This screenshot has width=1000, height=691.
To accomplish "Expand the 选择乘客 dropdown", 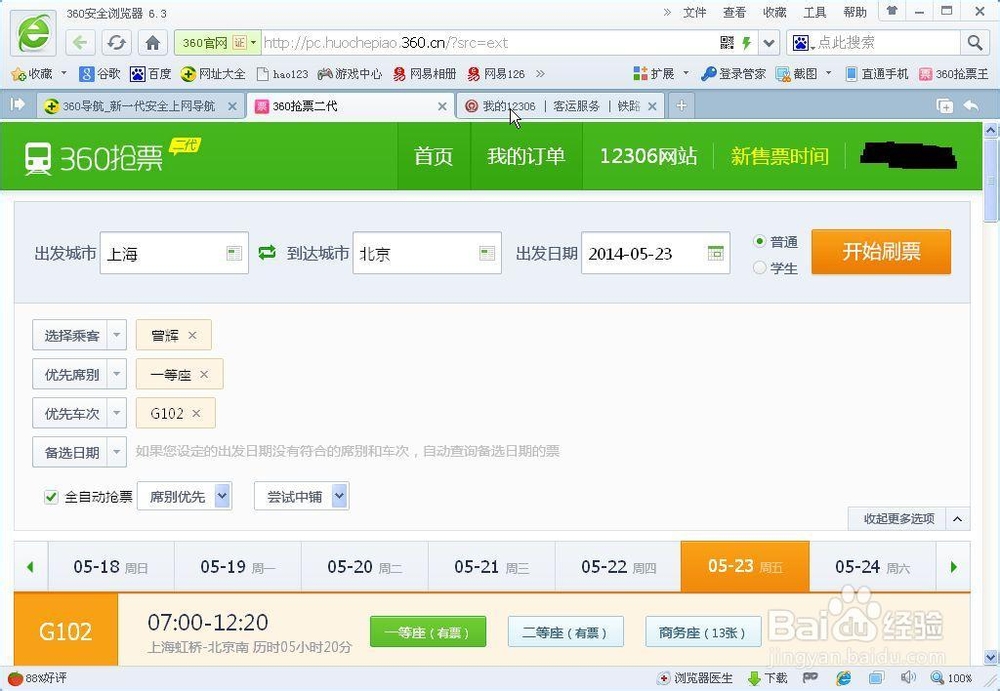I will (117, 335).
